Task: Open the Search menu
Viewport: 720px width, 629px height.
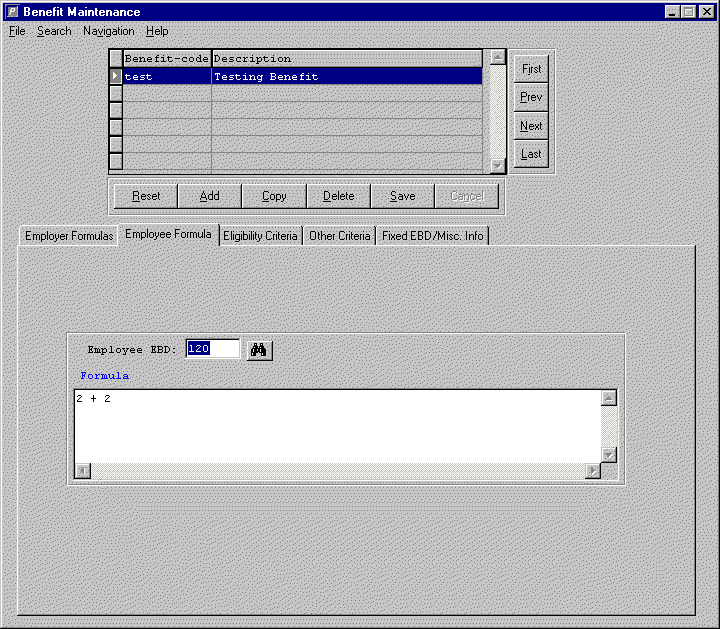Action: pos(54,31)
